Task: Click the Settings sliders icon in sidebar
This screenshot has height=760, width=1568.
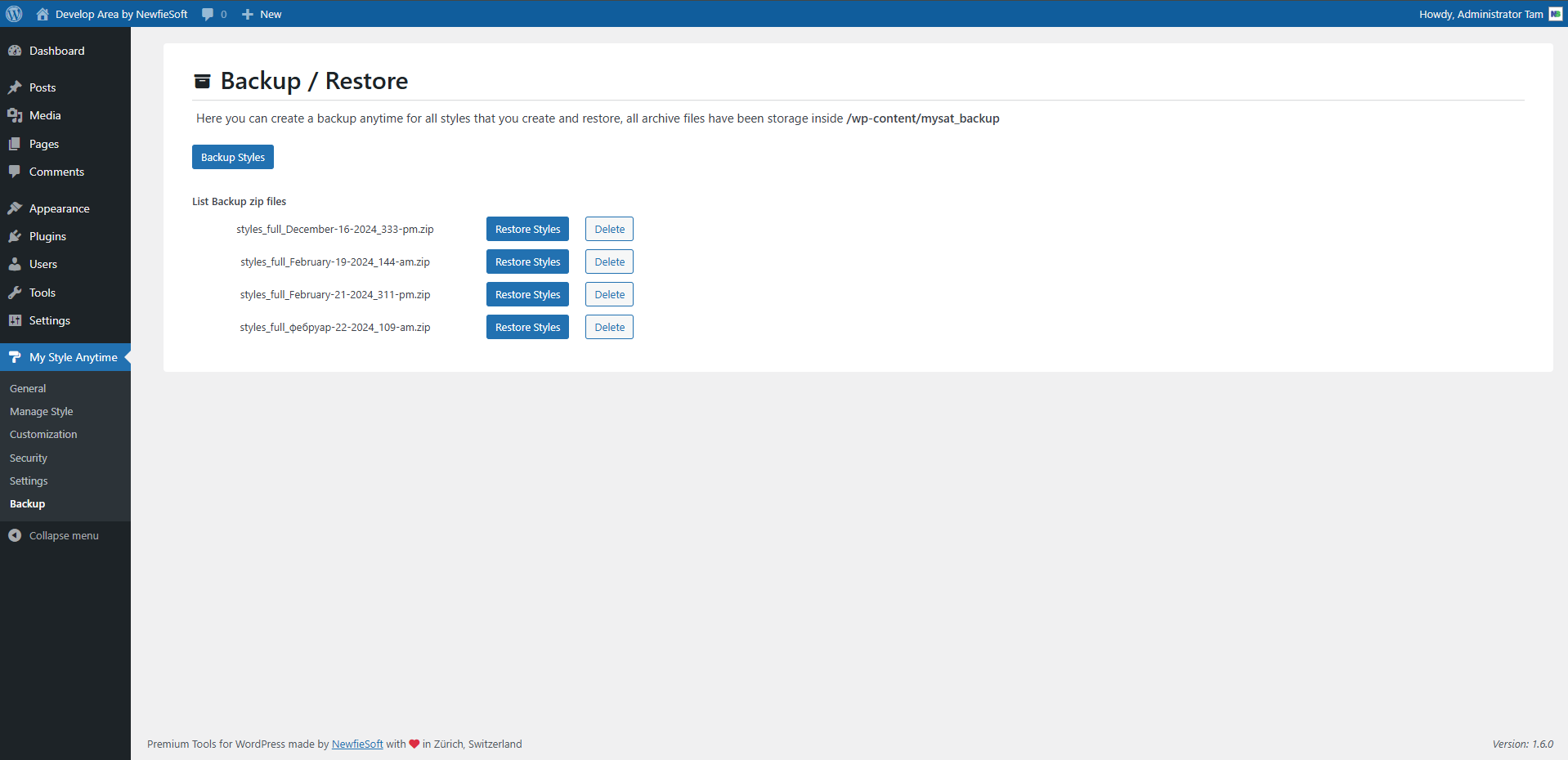Action: [x=15, y=320]
